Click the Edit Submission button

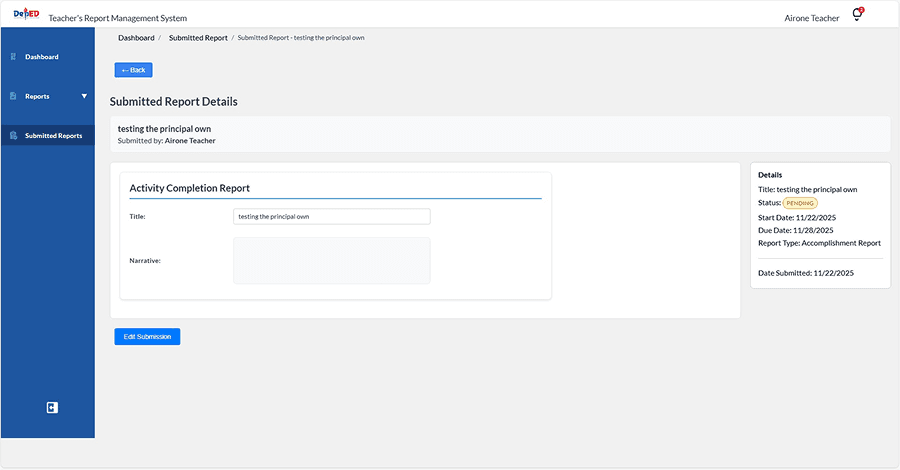coord(147,337)
